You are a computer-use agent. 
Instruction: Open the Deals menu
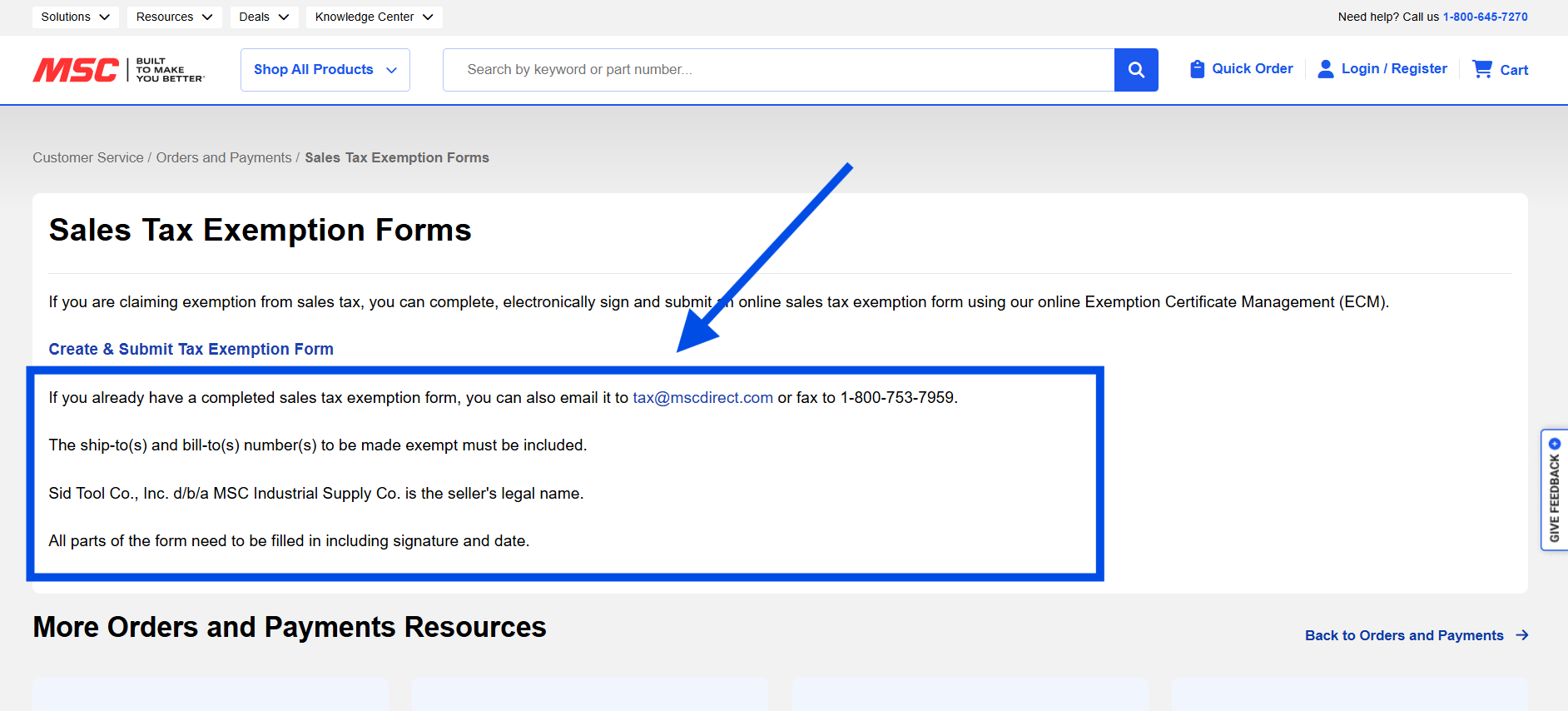coord(265,17)
